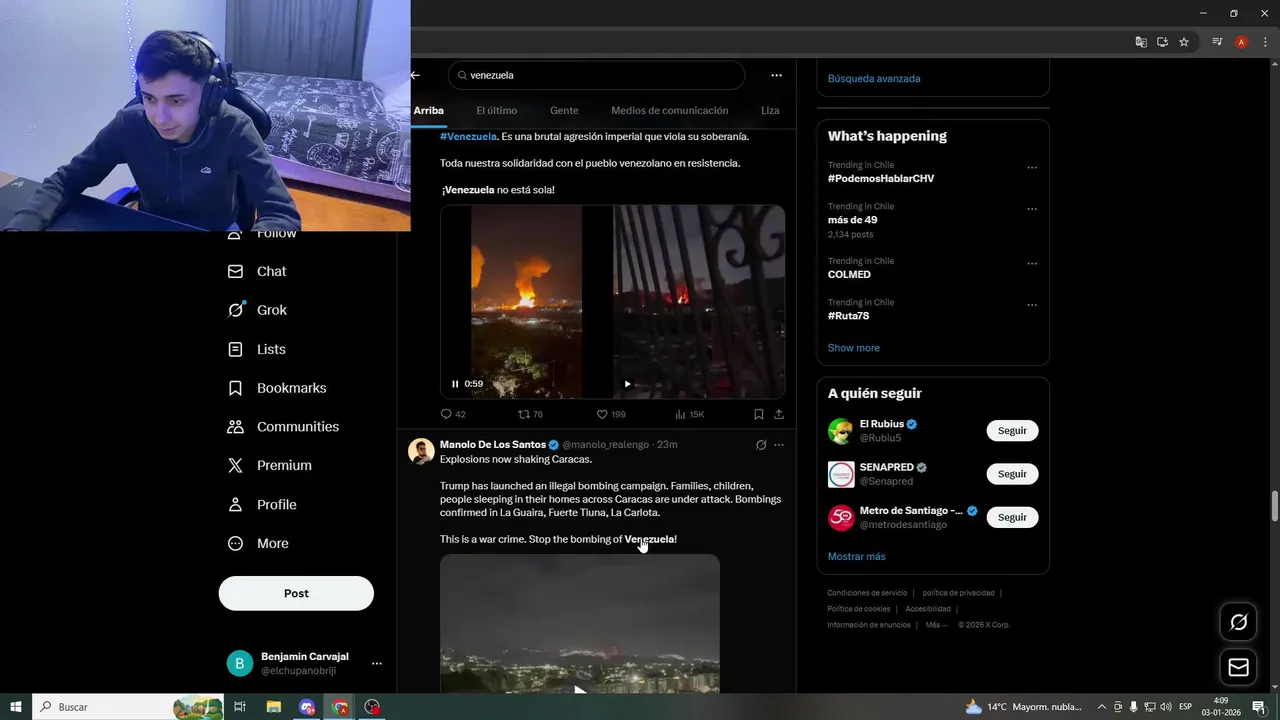Viewport: 1280px width, 720px height.
Task: Open options for COLMED trend
Action: pyautogui.click(x=1032, y=264)
